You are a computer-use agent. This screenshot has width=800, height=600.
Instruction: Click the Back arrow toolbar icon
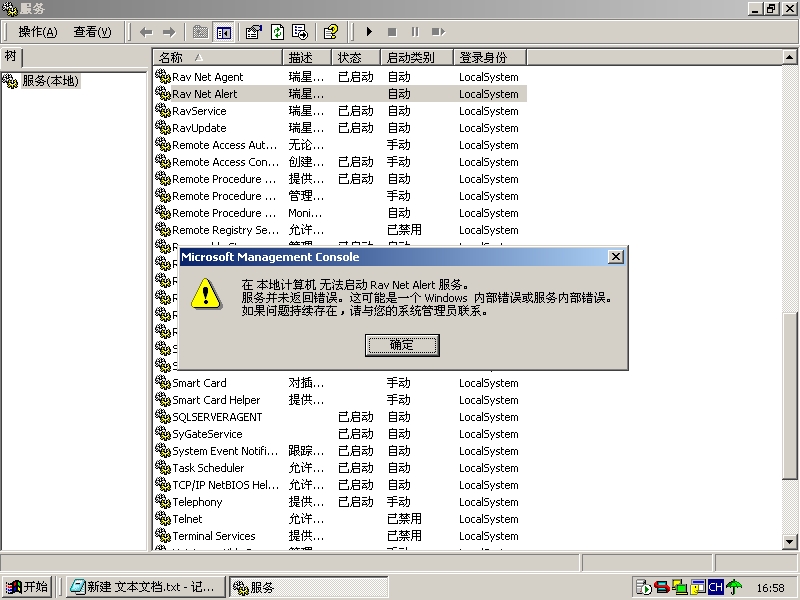click(146, 33)
